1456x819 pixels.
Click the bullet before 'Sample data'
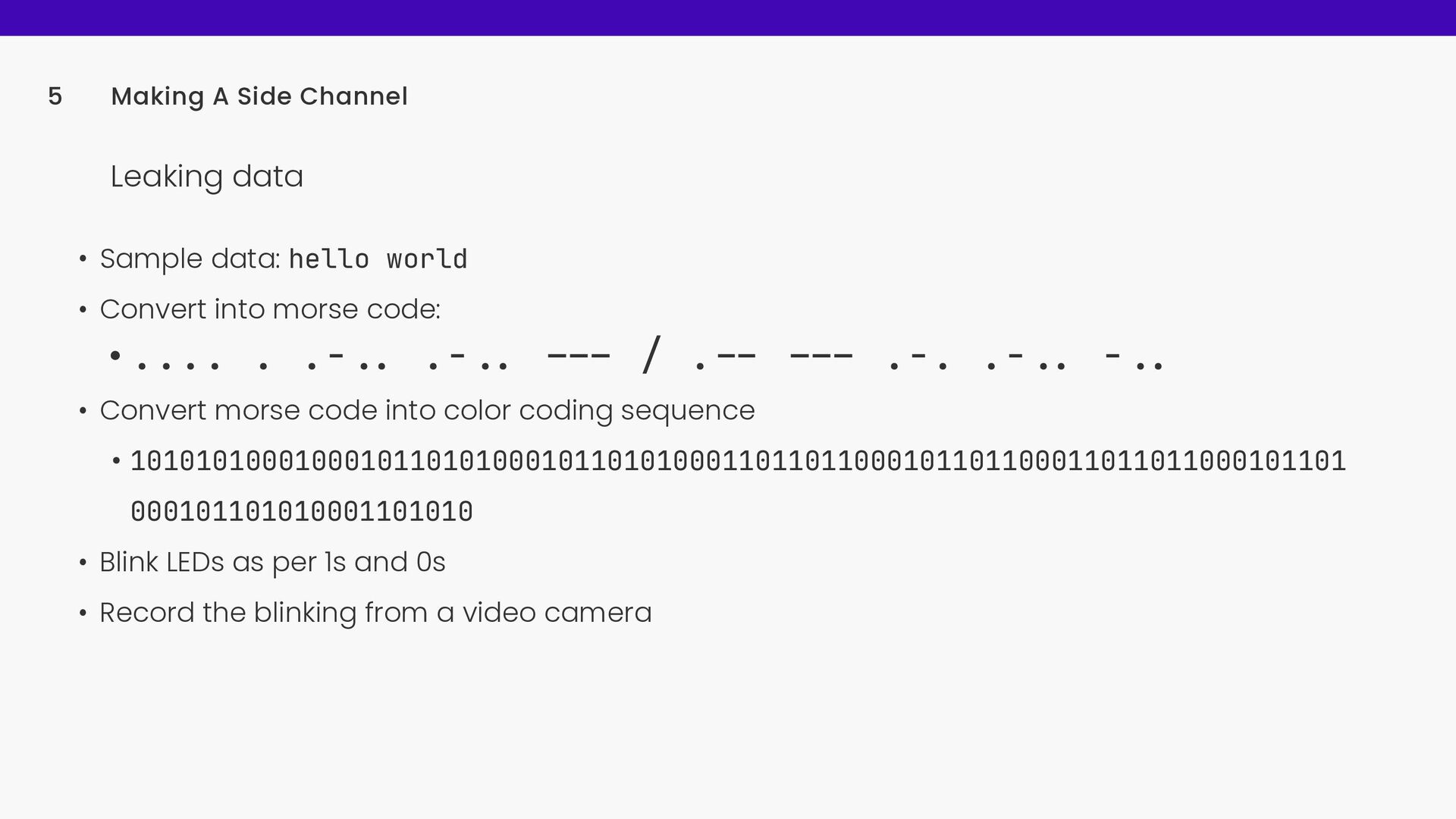pos(83,259)
